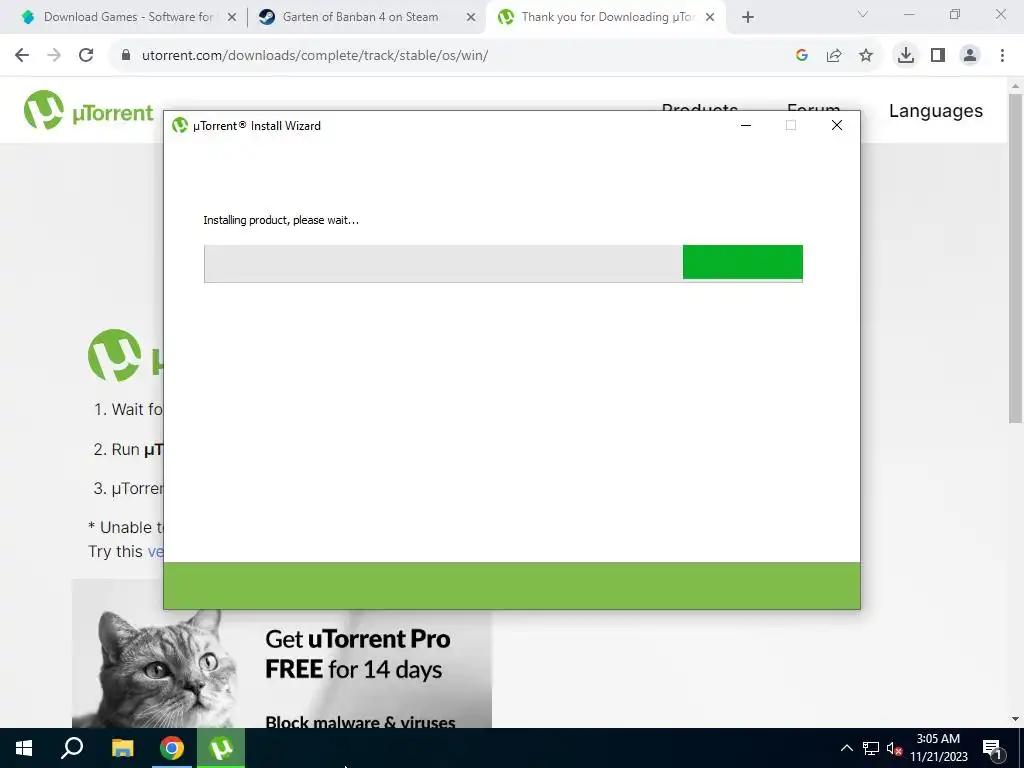Click the Google icon in address bar
The height and width of the screenshot is (768, 1024).
[x=802, y=56]
